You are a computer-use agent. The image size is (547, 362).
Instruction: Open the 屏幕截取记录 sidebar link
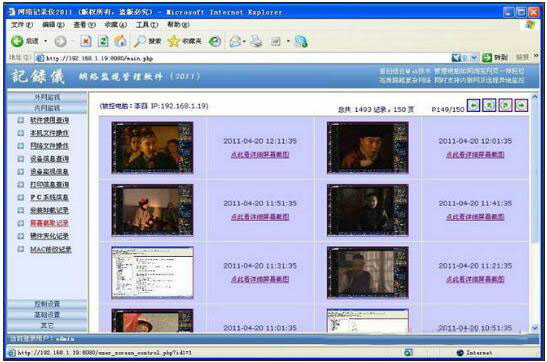coord(49,223)
